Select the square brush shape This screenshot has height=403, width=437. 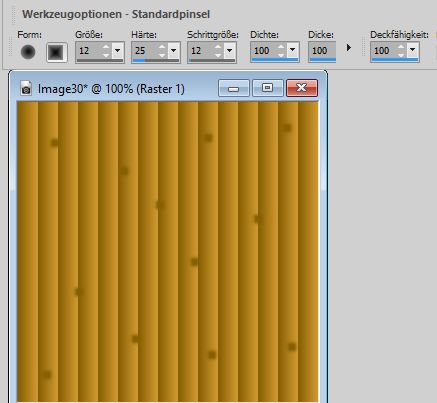point(56,52)
